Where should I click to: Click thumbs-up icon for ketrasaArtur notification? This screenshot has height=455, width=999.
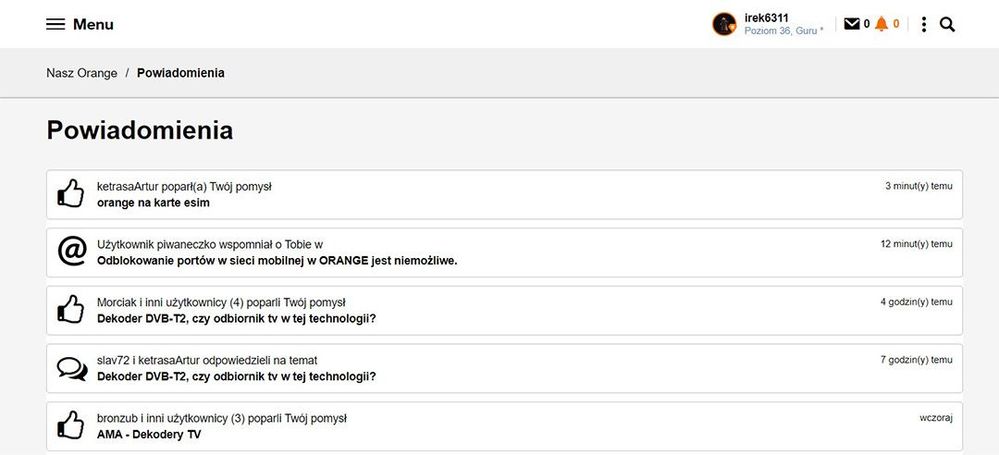pos(71,193)
